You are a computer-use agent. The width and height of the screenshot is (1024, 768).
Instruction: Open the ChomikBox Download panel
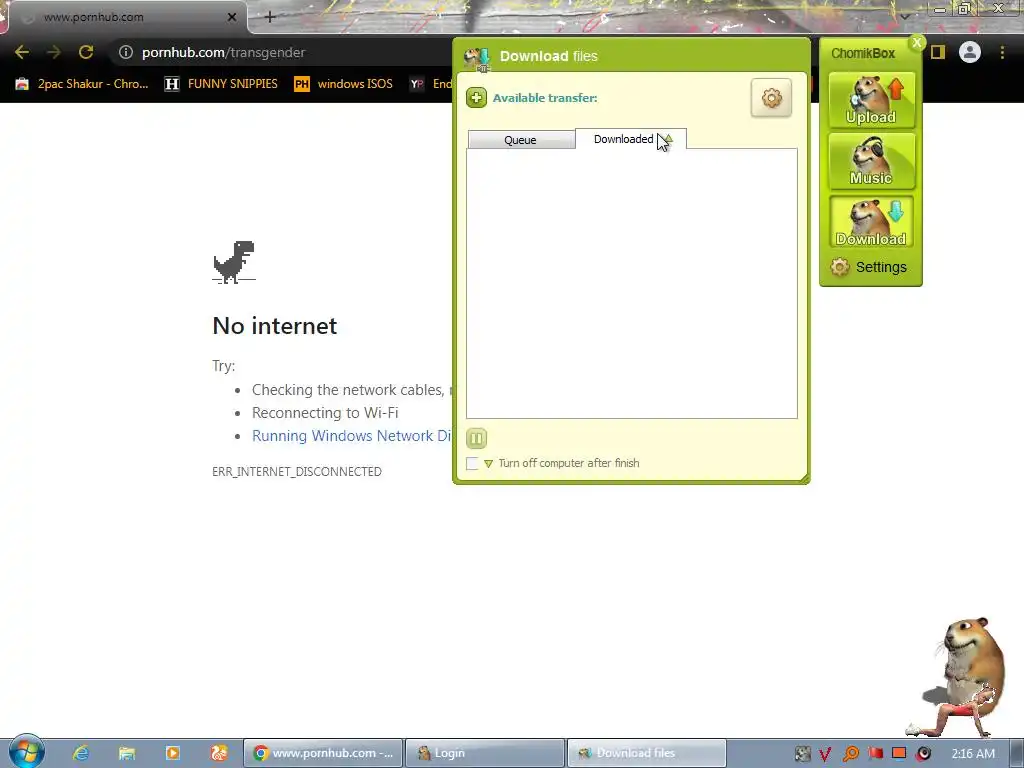871,222
